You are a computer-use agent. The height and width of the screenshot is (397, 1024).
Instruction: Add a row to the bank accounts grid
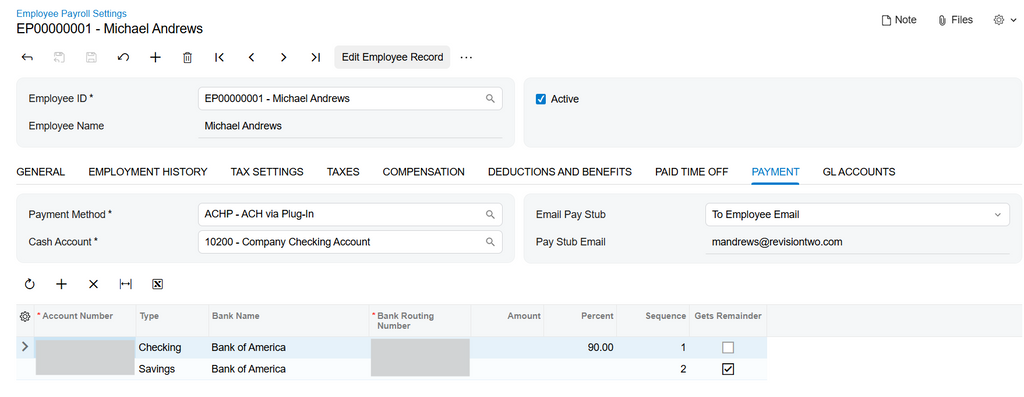(x=61, y=284)
